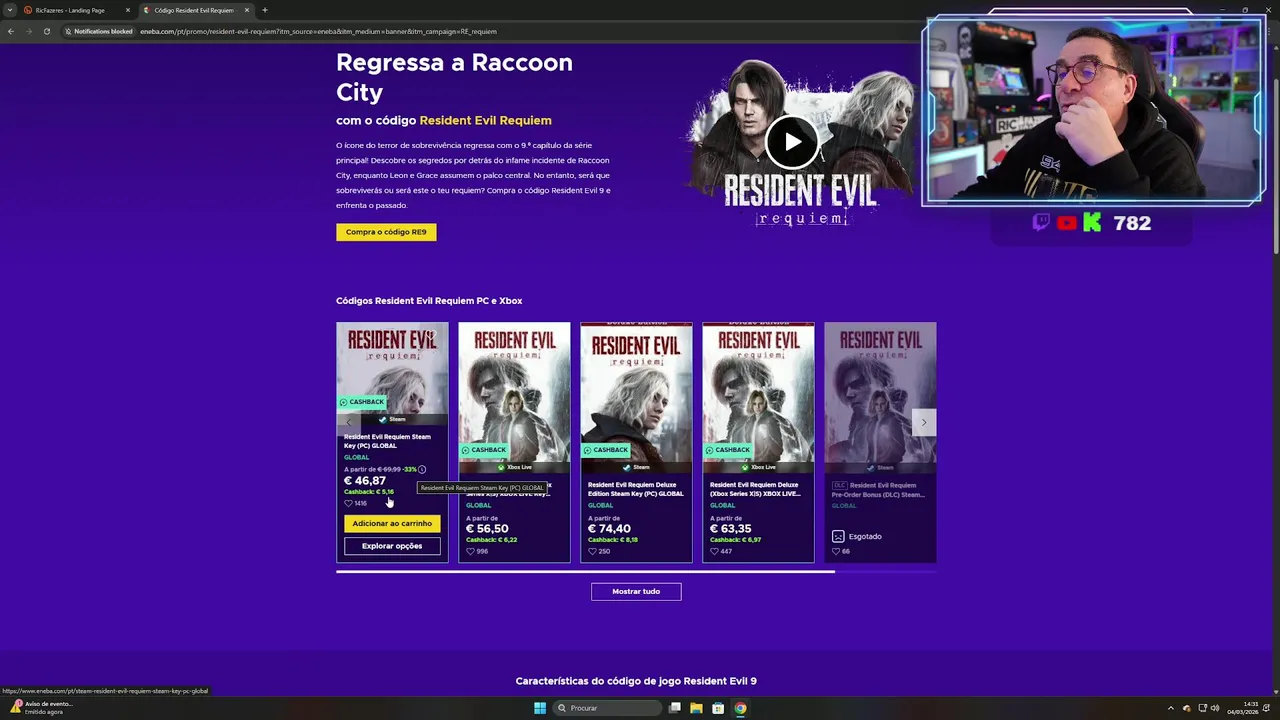Image resolution: width=1280 pixels, height=720 pixels.
Task: Click heart icon with 447 likes
Action: pos(715,551)
